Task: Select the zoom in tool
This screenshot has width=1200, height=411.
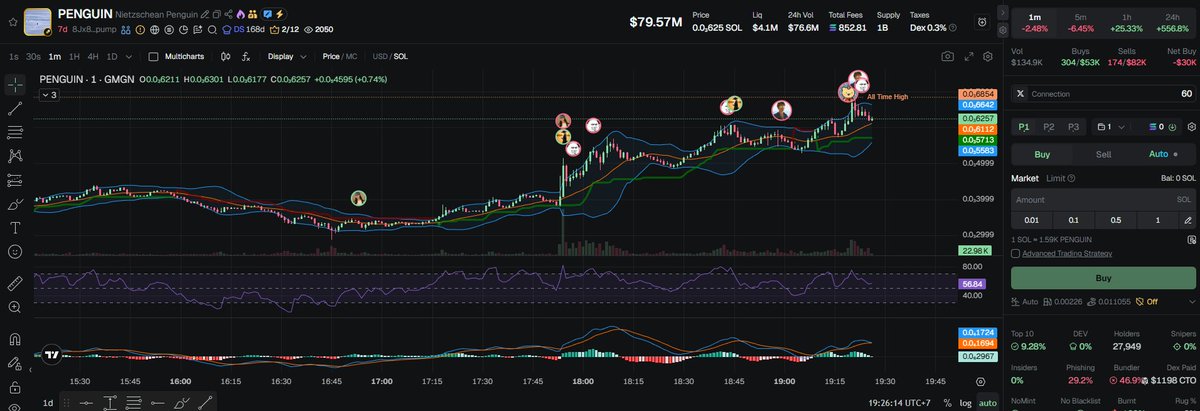Action: click(x=16, y=308)
